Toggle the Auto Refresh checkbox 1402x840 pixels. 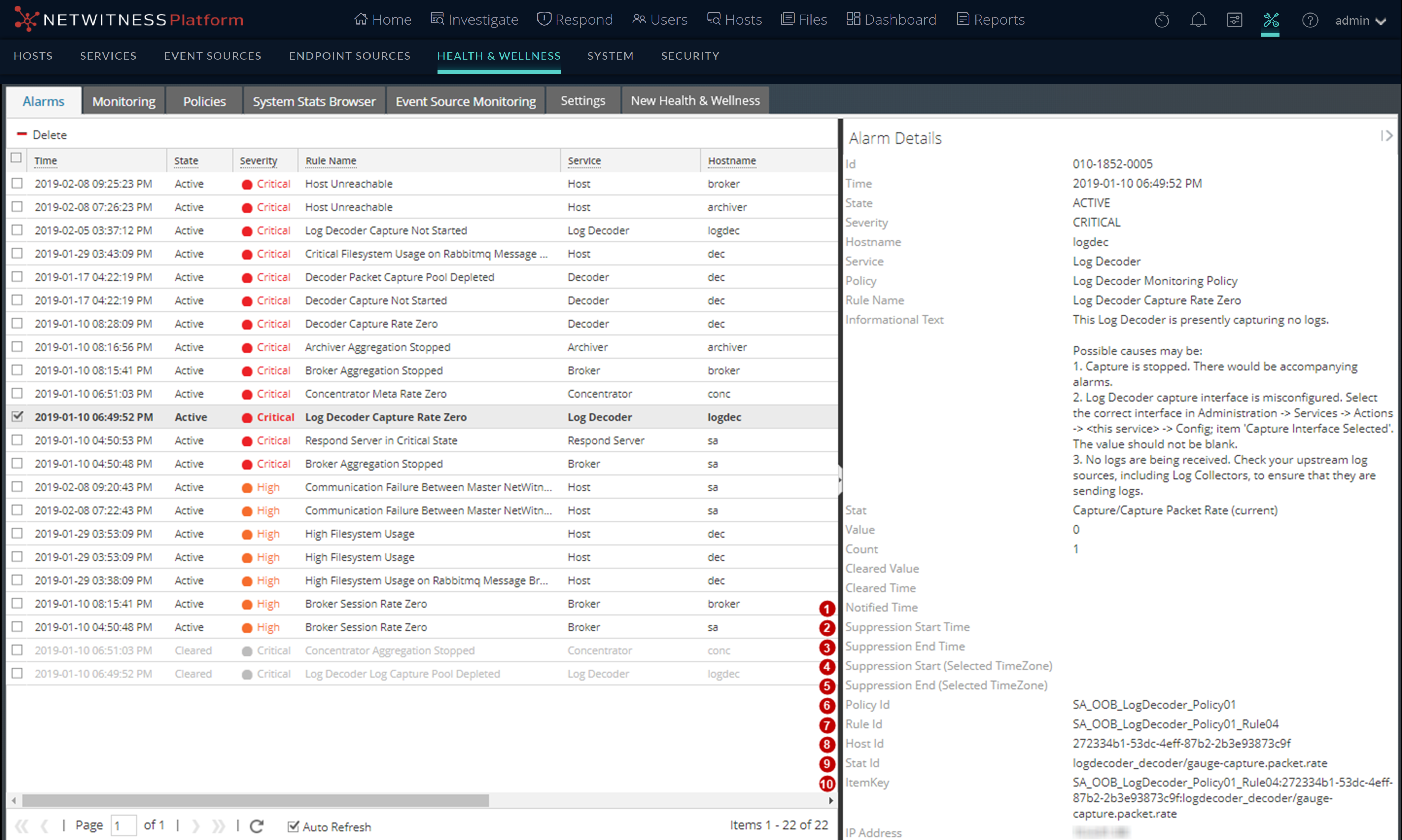pyautogui.click(x=293, y=826)
